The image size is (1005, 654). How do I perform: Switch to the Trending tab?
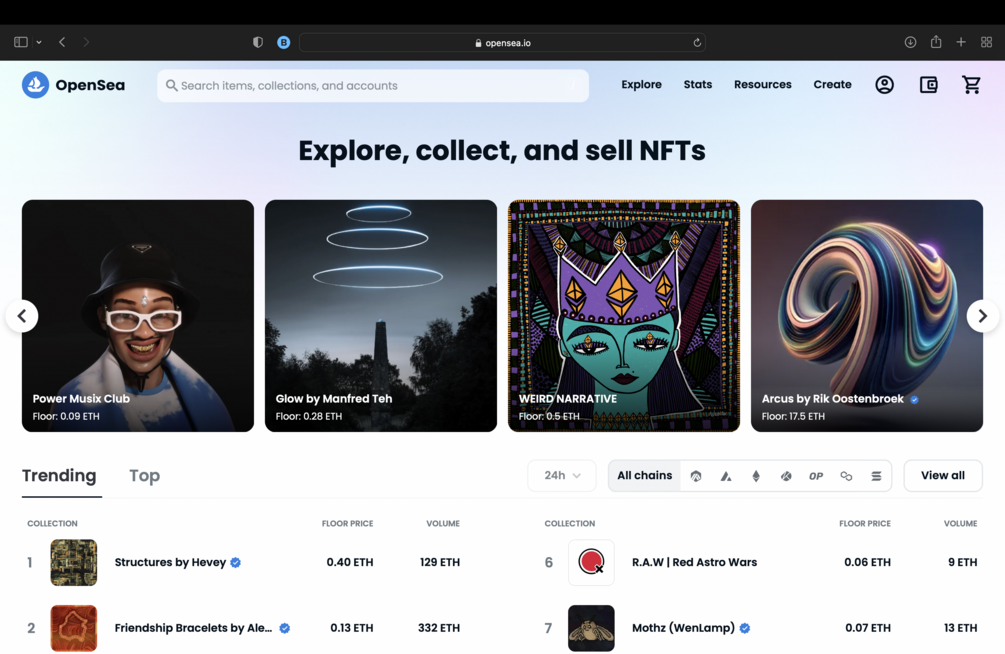[x=59, y=476]
